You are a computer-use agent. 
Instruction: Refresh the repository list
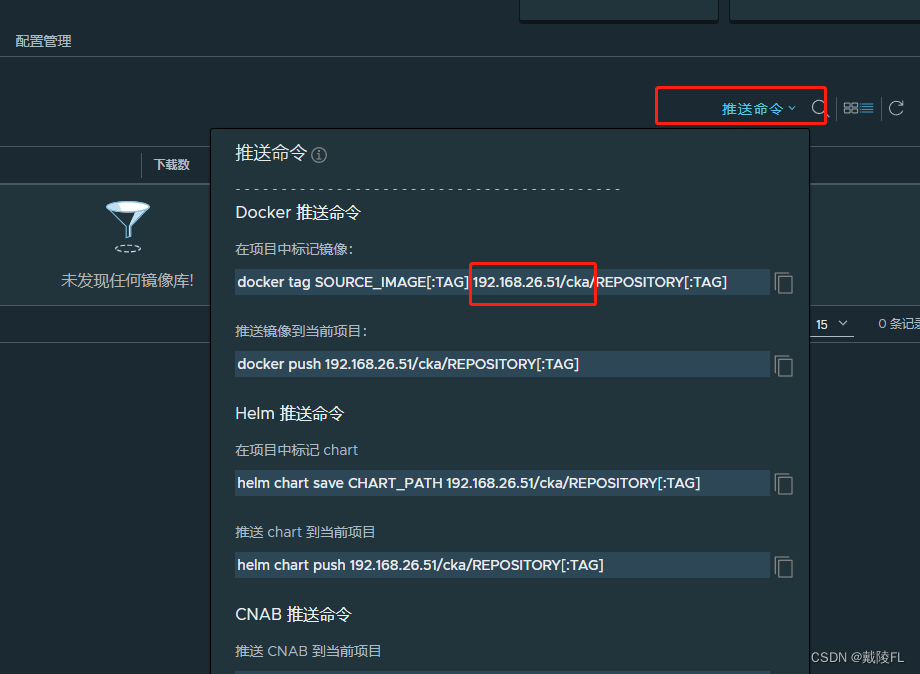click(896, 108)
